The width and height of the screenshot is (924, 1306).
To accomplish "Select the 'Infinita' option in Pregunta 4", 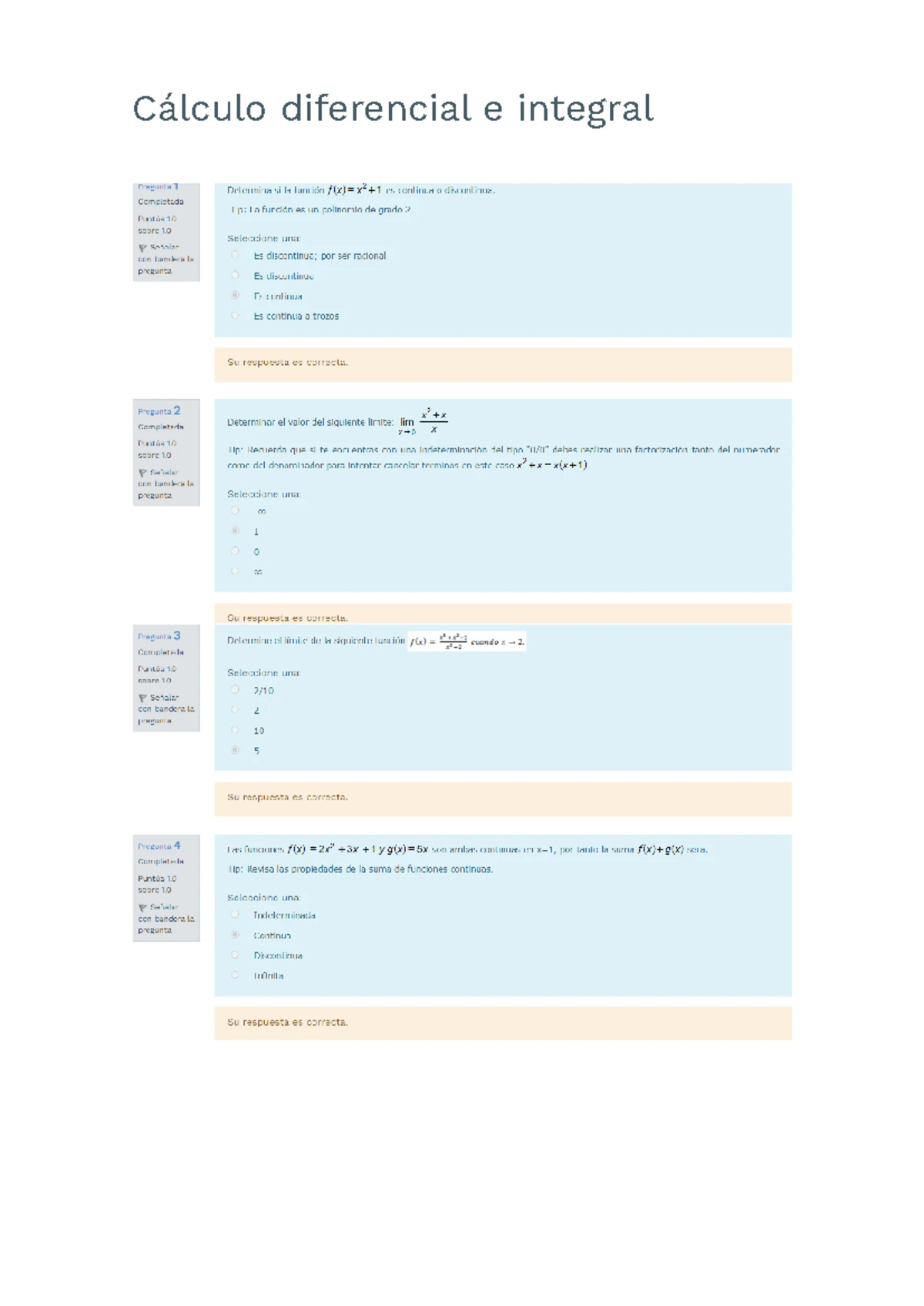I will (236, 975).
